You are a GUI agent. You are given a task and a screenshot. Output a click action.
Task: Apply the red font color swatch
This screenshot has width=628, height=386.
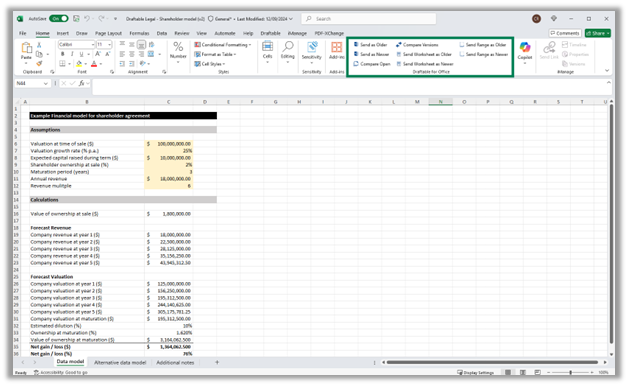tap(94, 64)
